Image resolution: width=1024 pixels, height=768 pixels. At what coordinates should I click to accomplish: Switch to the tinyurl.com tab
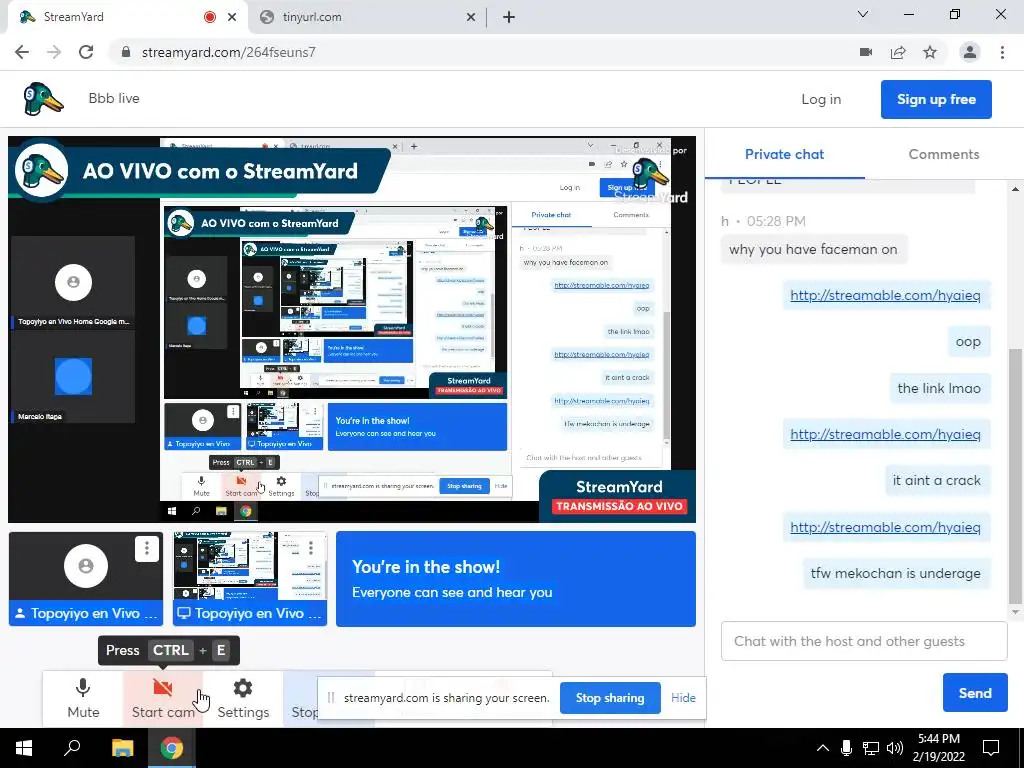point(366,17)
